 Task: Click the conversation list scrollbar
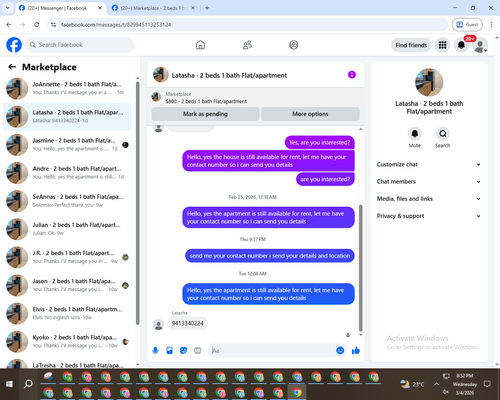(x=137, y=203)
